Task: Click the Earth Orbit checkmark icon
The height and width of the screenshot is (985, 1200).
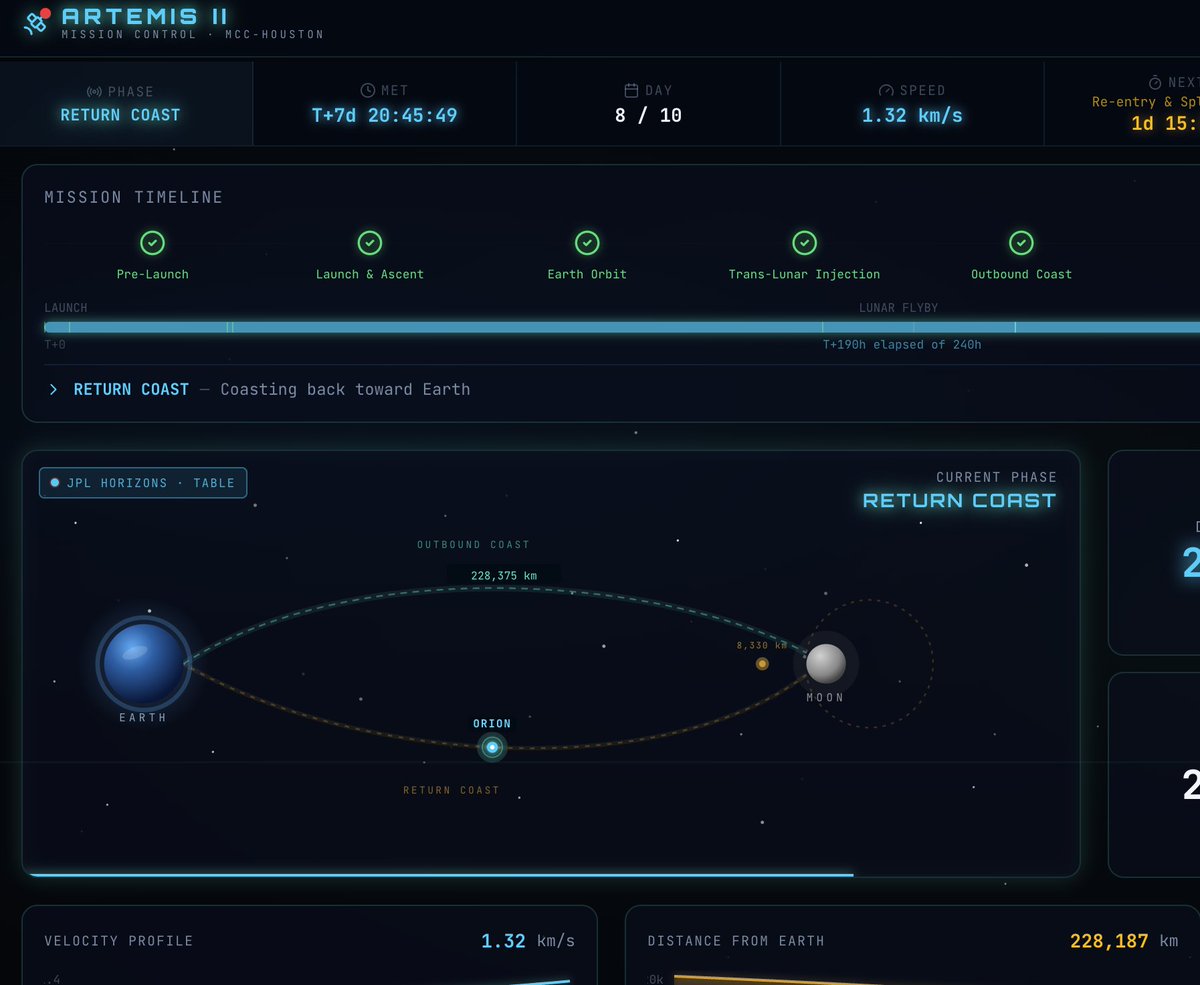Action: pos(587,243)
